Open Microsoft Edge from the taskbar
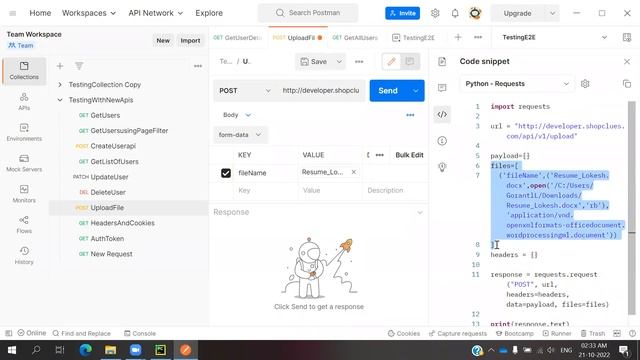 pos(86,350)
